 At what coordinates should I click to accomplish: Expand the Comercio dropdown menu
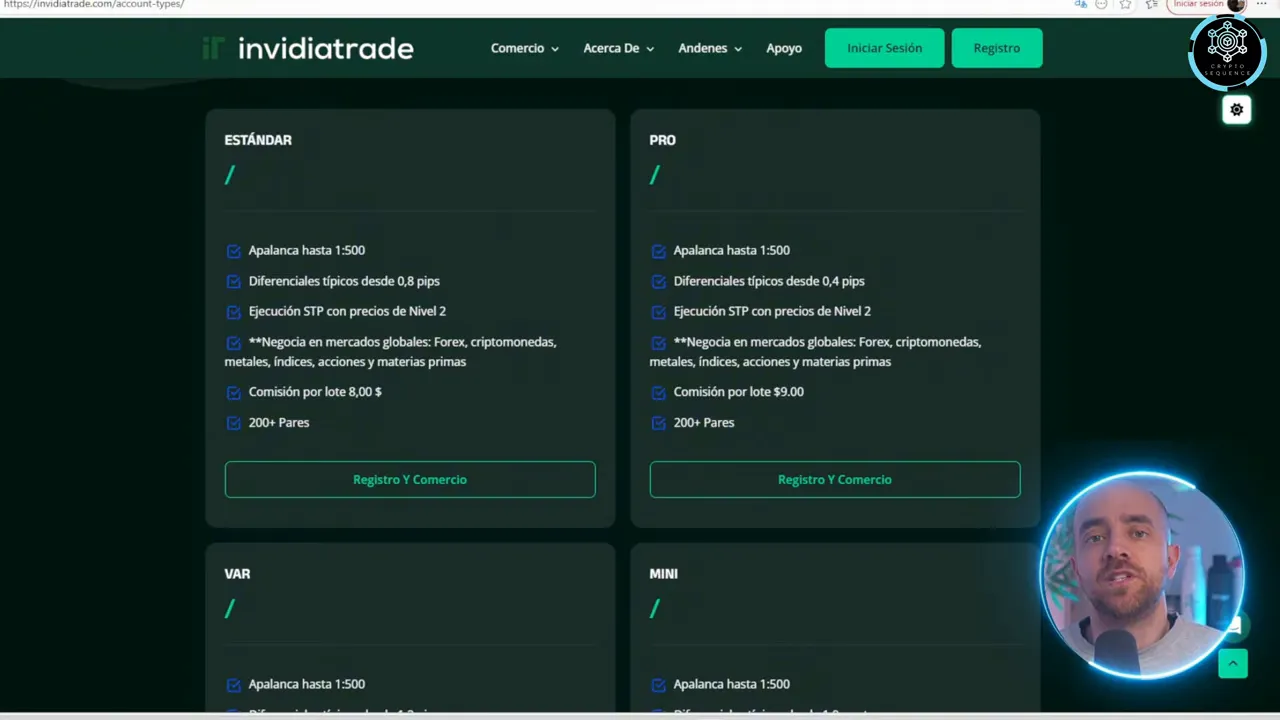click(x=524, y=48)
